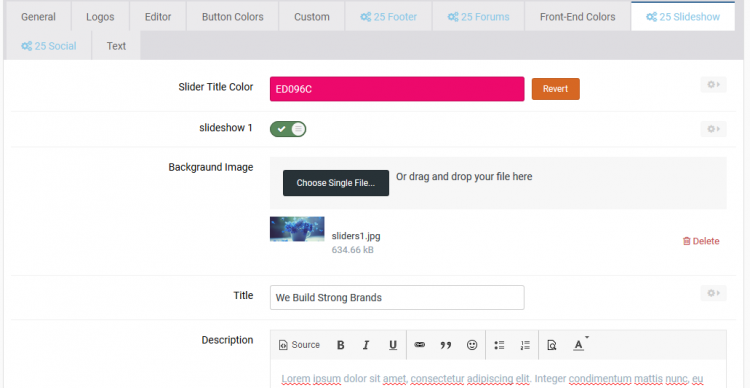Open settings gear for Title row
This screenshot has width=750, height=388.
pyautogui.click(x=713, y=293)
